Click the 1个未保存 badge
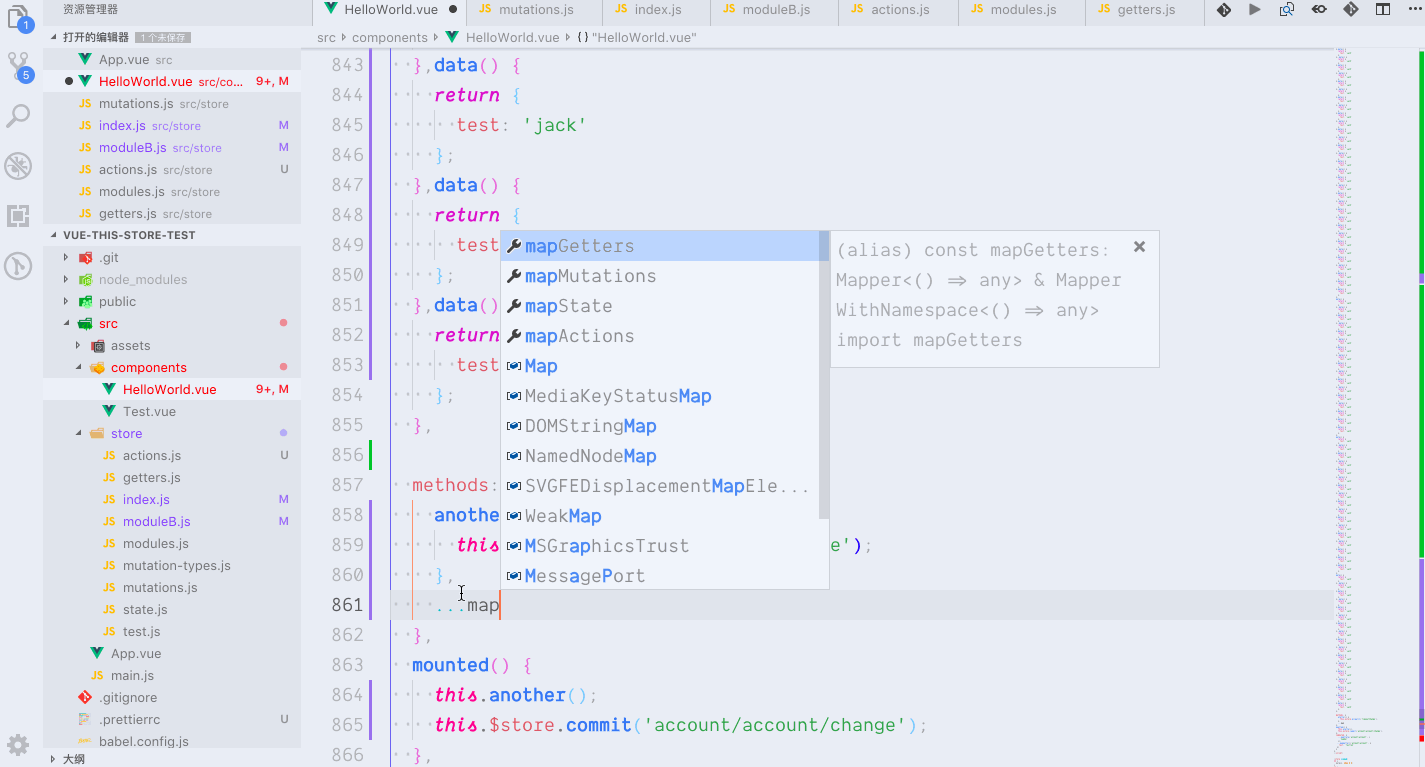 coord(162,37)
